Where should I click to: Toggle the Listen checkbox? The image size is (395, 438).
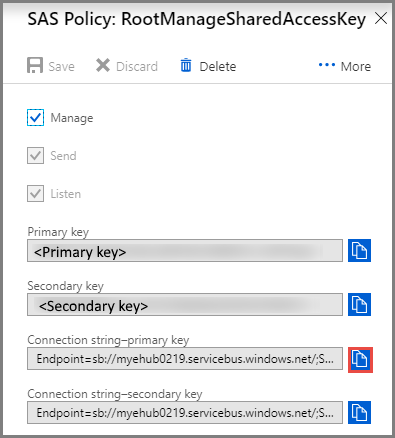(x=35, y=193)
